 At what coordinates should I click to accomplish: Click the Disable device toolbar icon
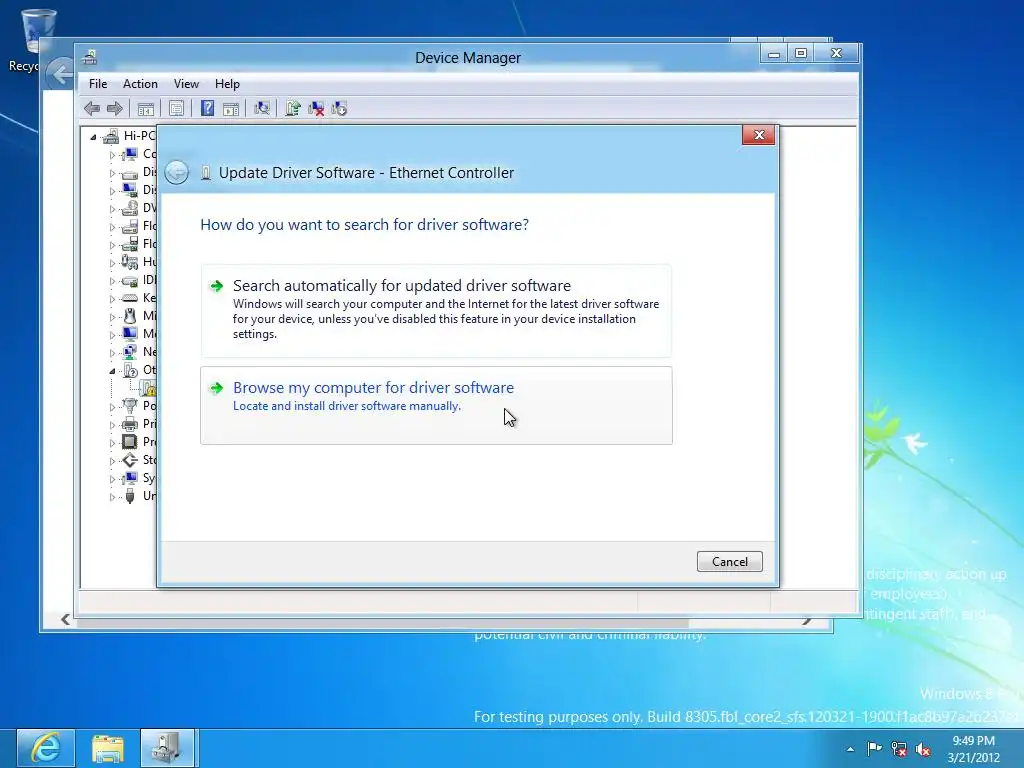(x=339, y=108)
